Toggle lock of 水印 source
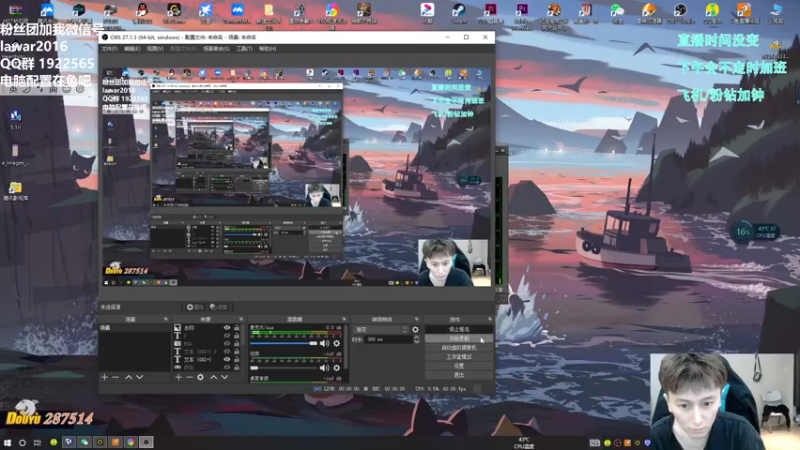This screenshot has width=800, height=450. click(237, 328)
